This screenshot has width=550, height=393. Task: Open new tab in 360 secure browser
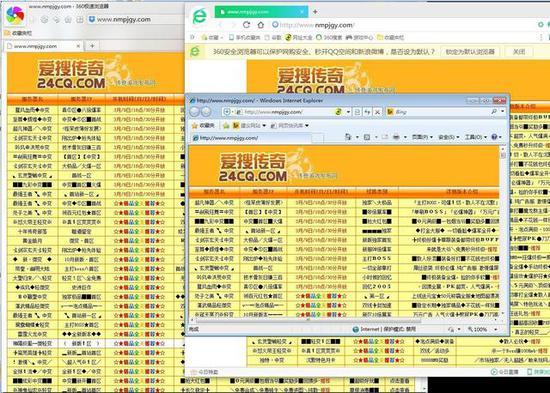pyautogui.click(x=315, y=12)
